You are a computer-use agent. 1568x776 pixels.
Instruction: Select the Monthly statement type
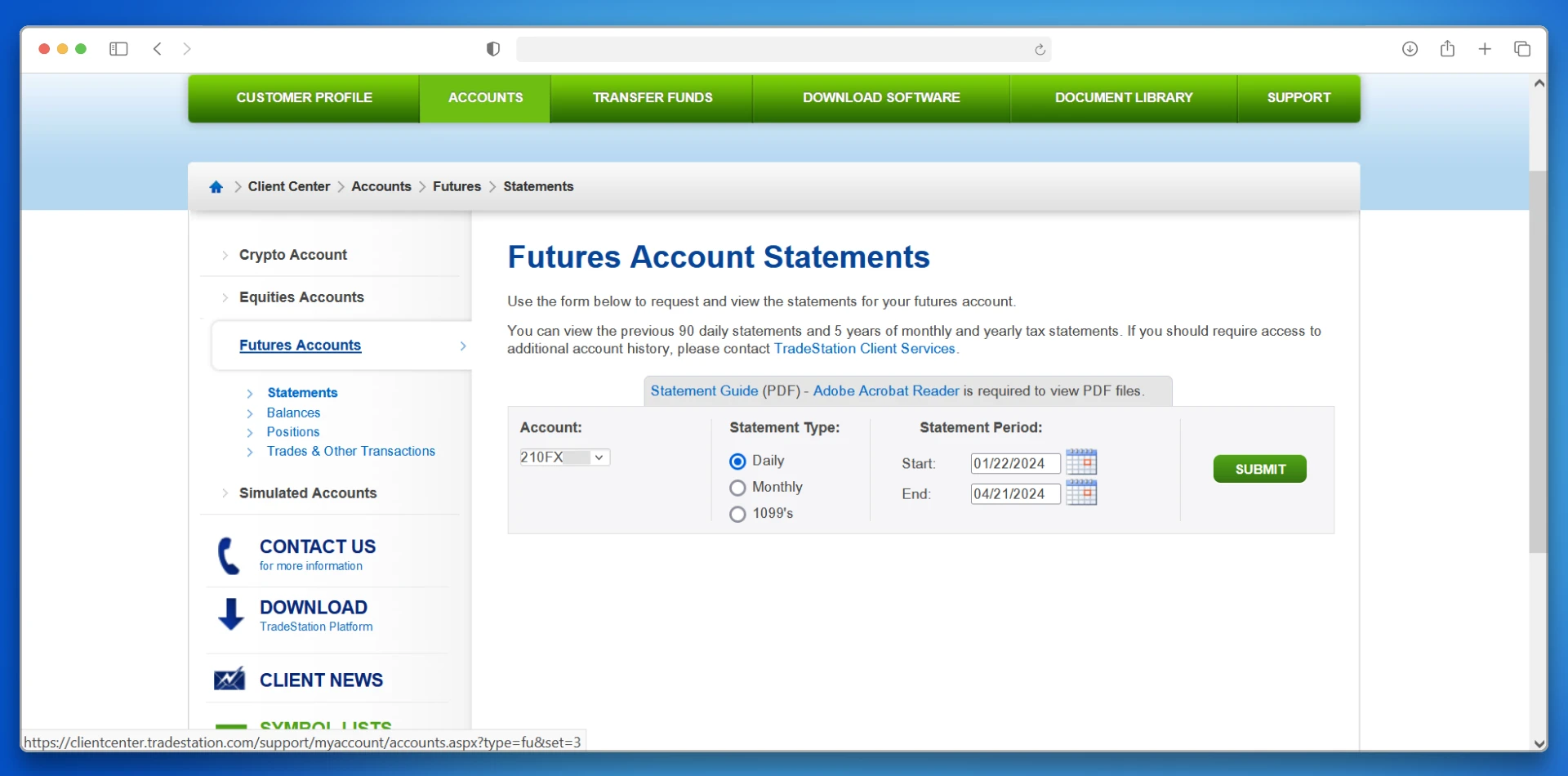(x=737, y=488)
